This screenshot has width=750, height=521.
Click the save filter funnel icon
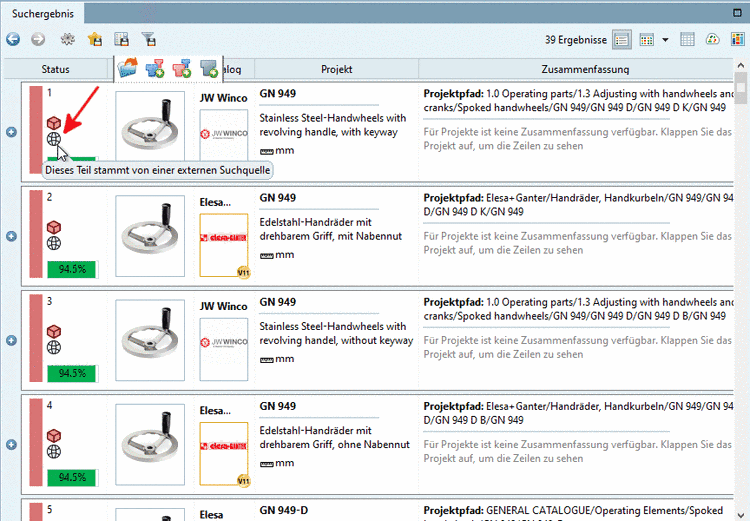[x=149, y=39]
